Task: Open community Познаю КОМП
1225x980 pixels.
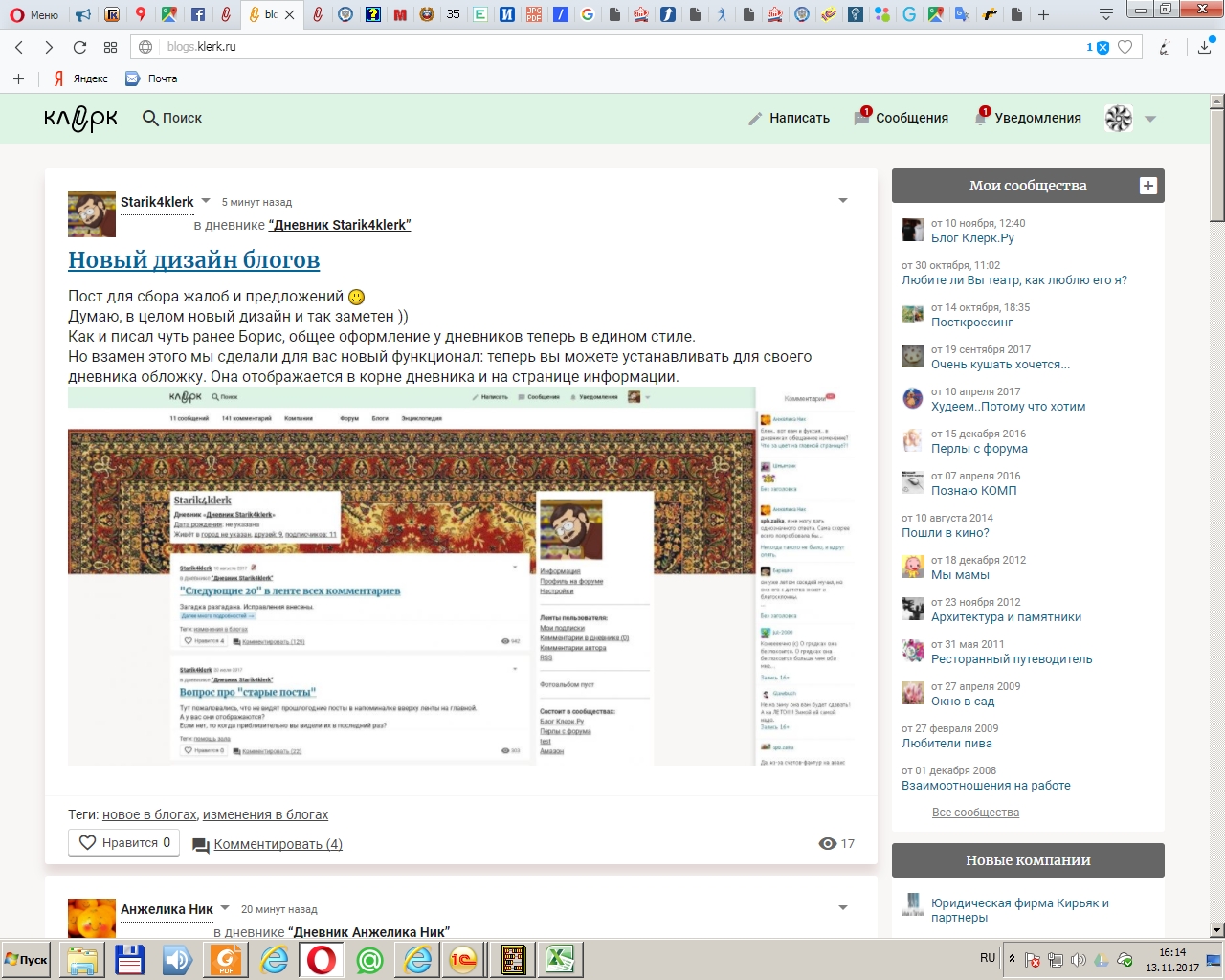Action: pyautogui.click(x=974, y=491)
